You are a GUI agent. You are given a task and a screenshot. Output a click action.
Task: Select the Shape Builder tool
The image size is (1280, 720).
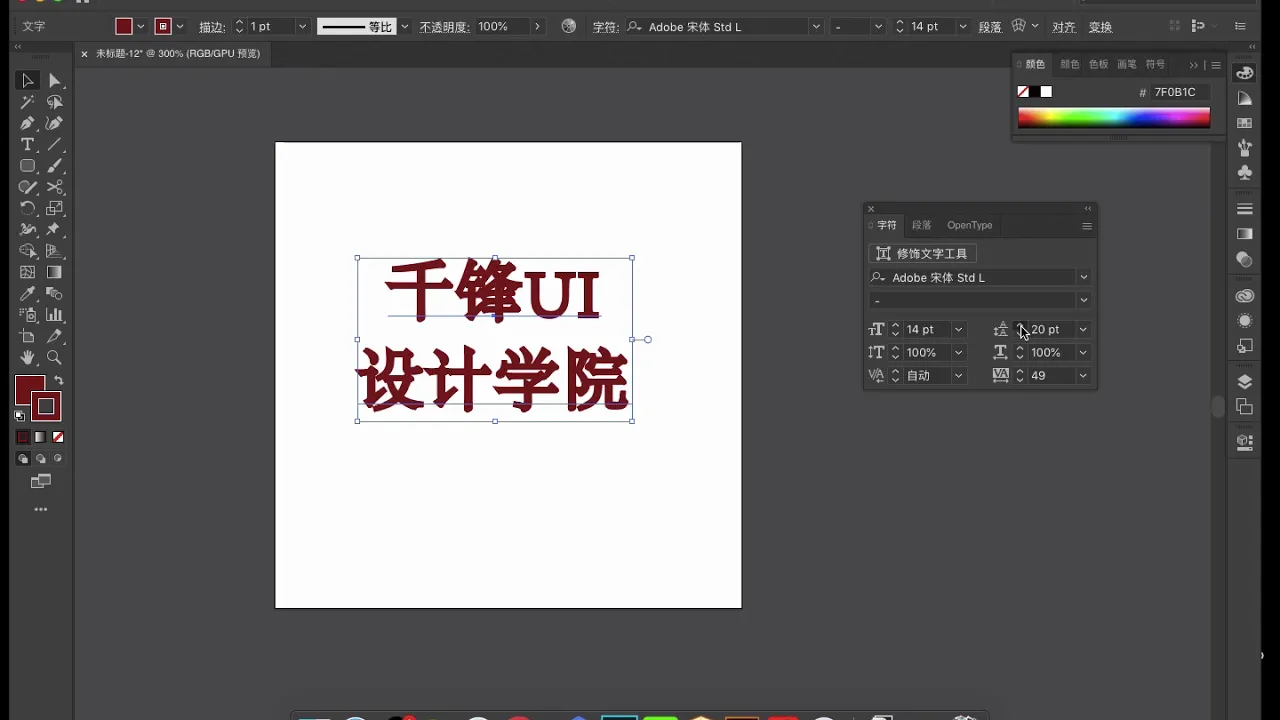click(x=28, y=251)
